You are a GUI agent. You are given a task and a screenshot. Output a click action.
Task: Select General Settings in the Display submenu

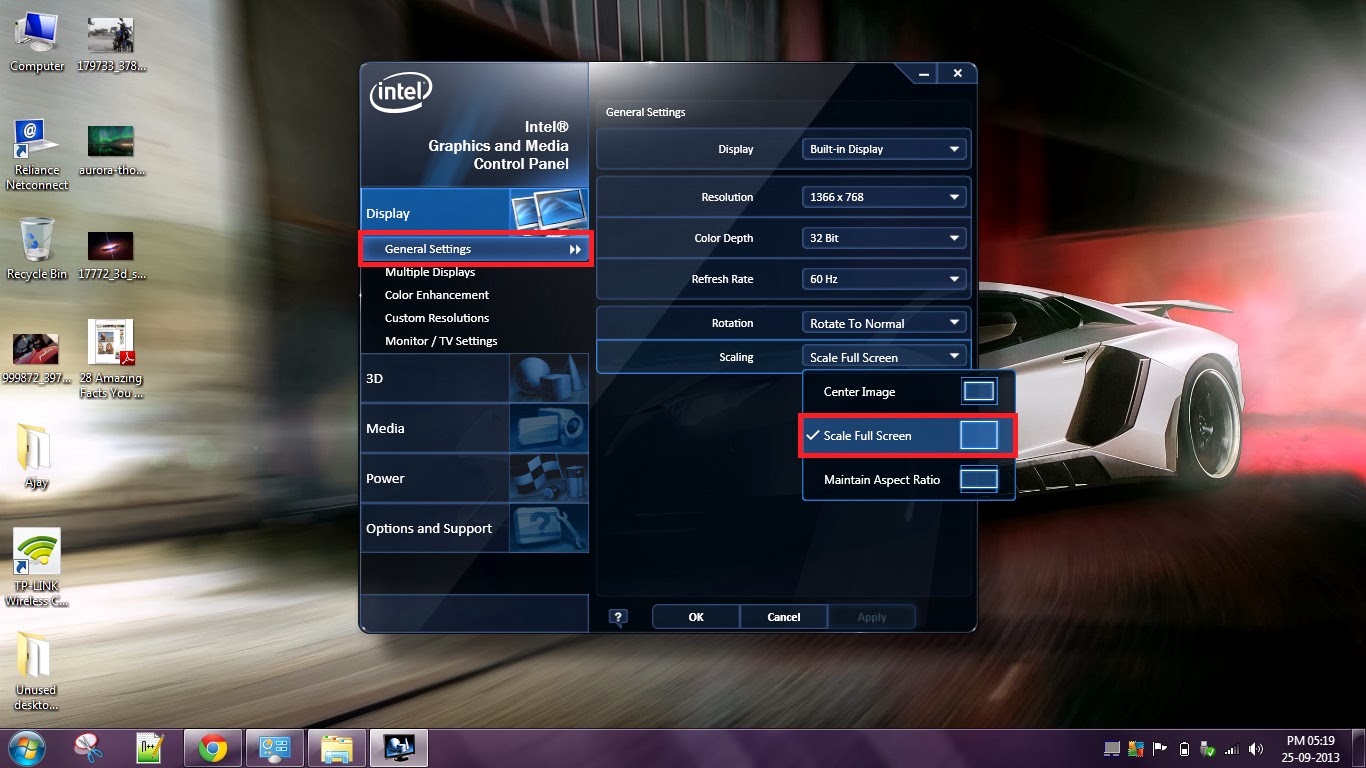pyautogui.click(x=476, y=249)
